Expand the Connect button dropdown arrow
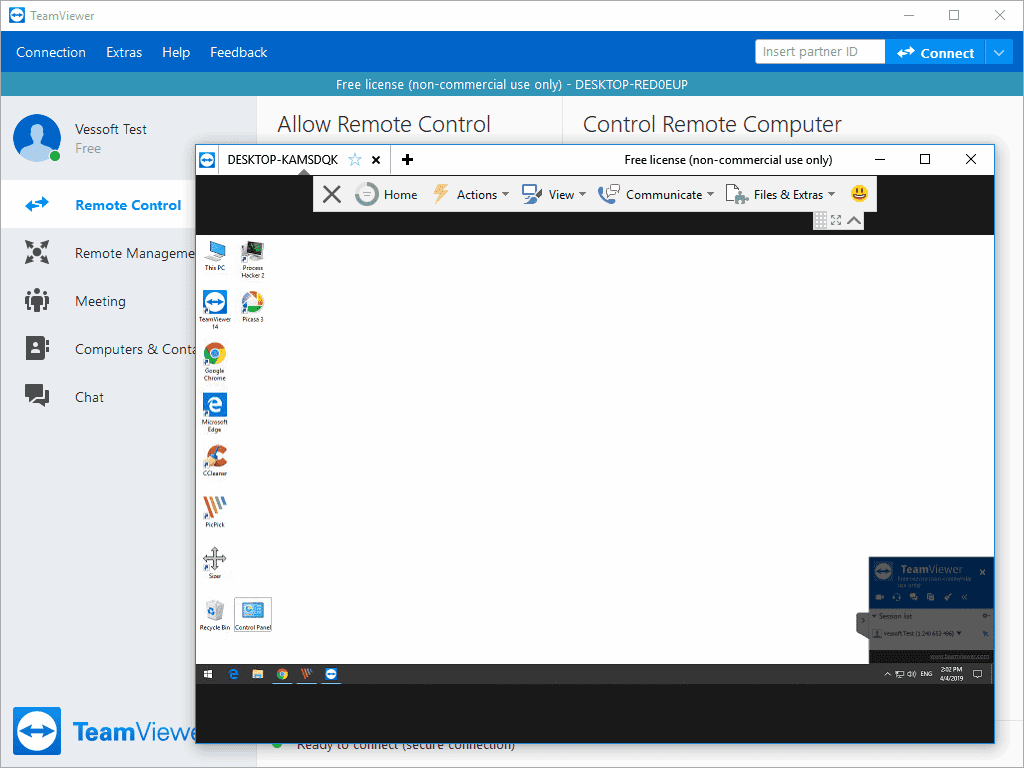1024x768 pixels. [x=999, y=52]
